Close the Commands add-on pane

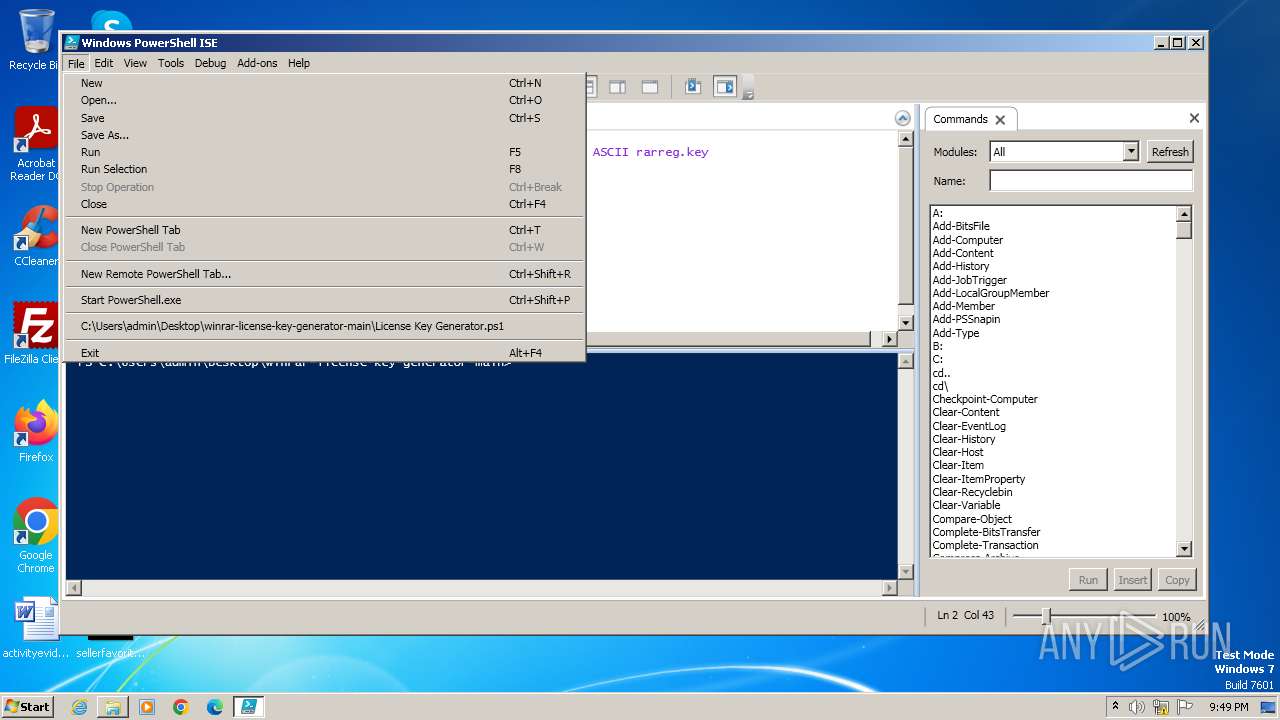point(1194,118)
